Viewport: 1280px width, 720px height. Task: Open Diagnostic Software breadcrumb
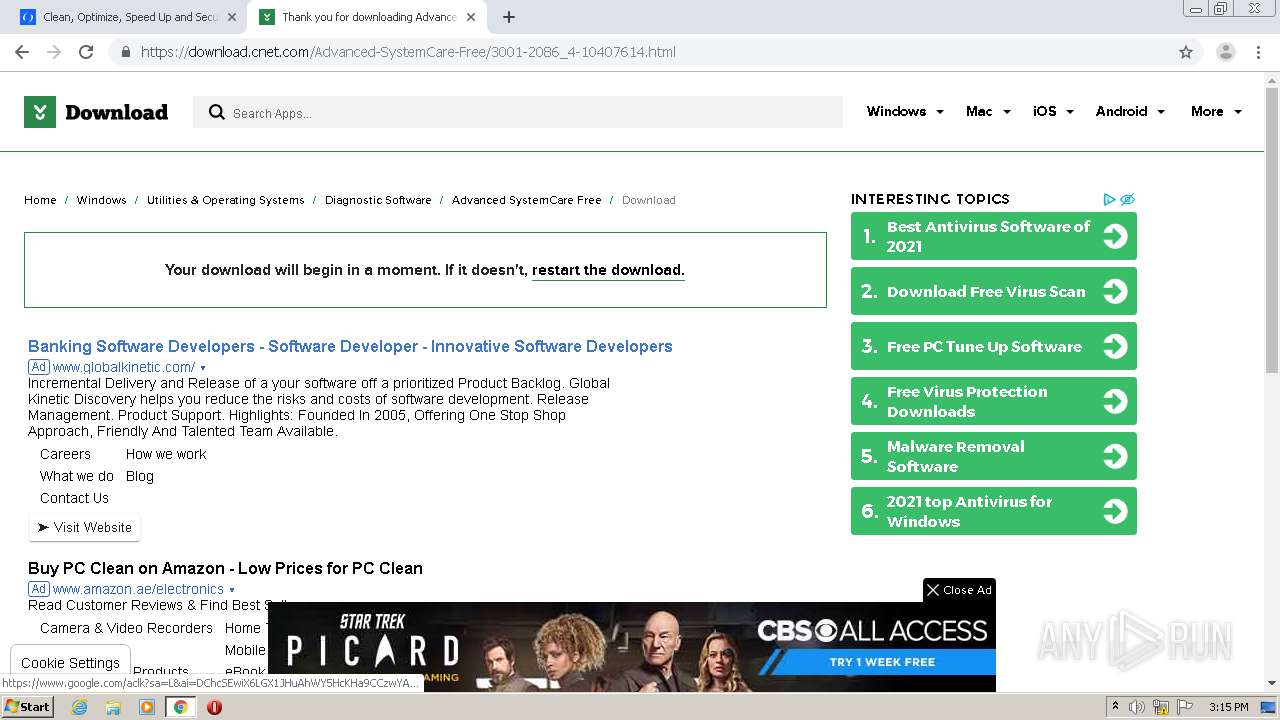click(378, 200)
